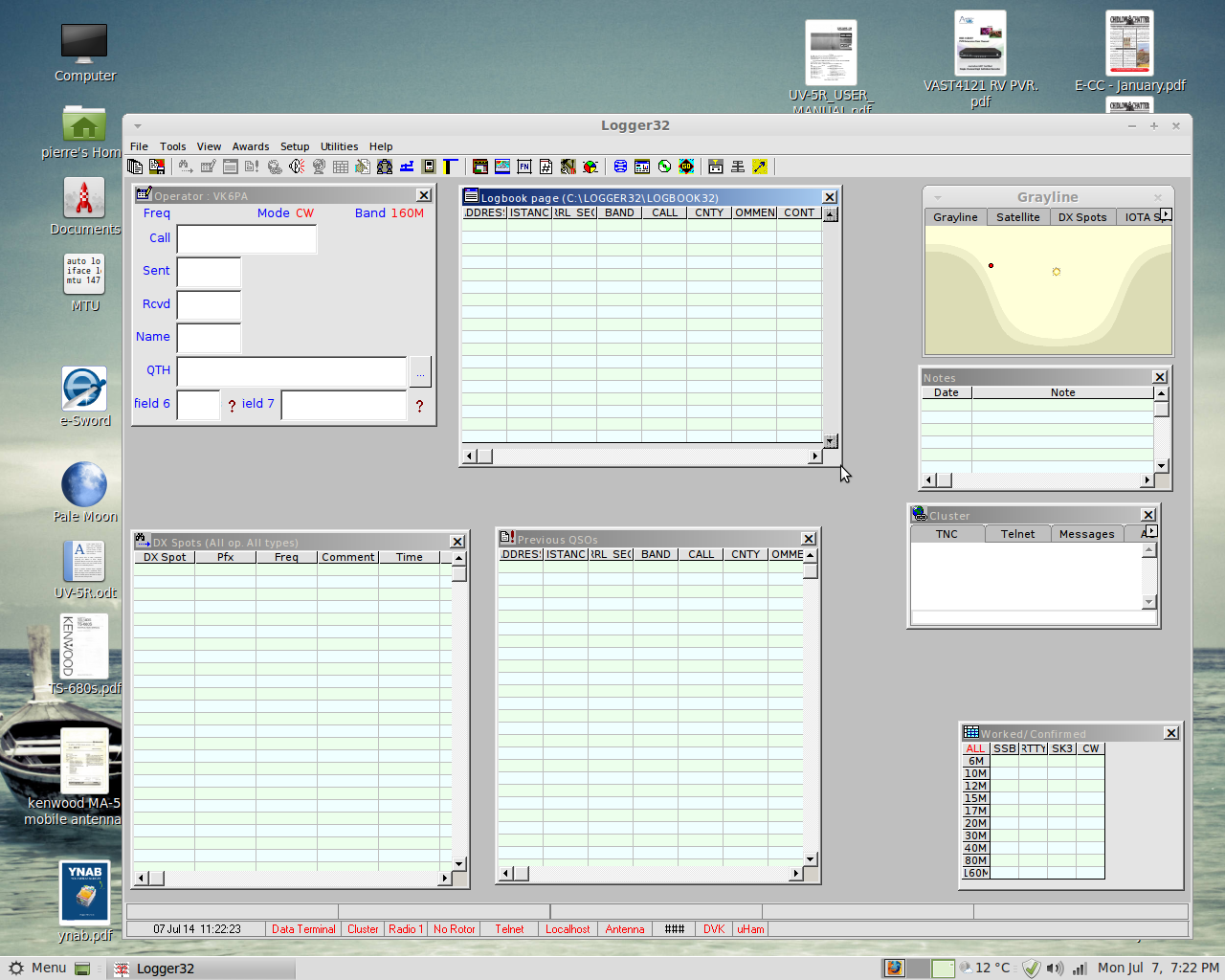Click the colored pie chart toolbar icon

click(590, 167)
